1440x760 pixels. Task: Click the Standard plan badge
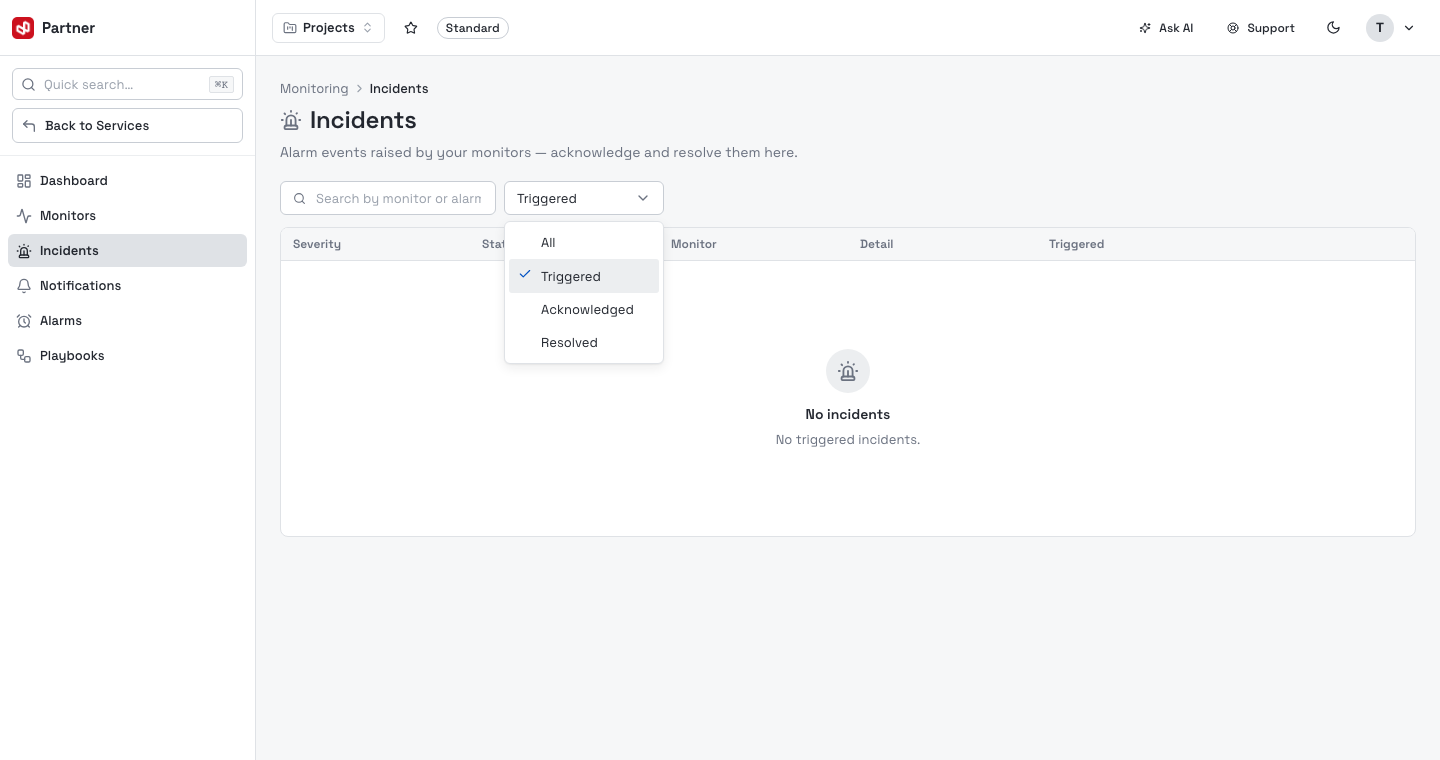(x=473, y=28)
